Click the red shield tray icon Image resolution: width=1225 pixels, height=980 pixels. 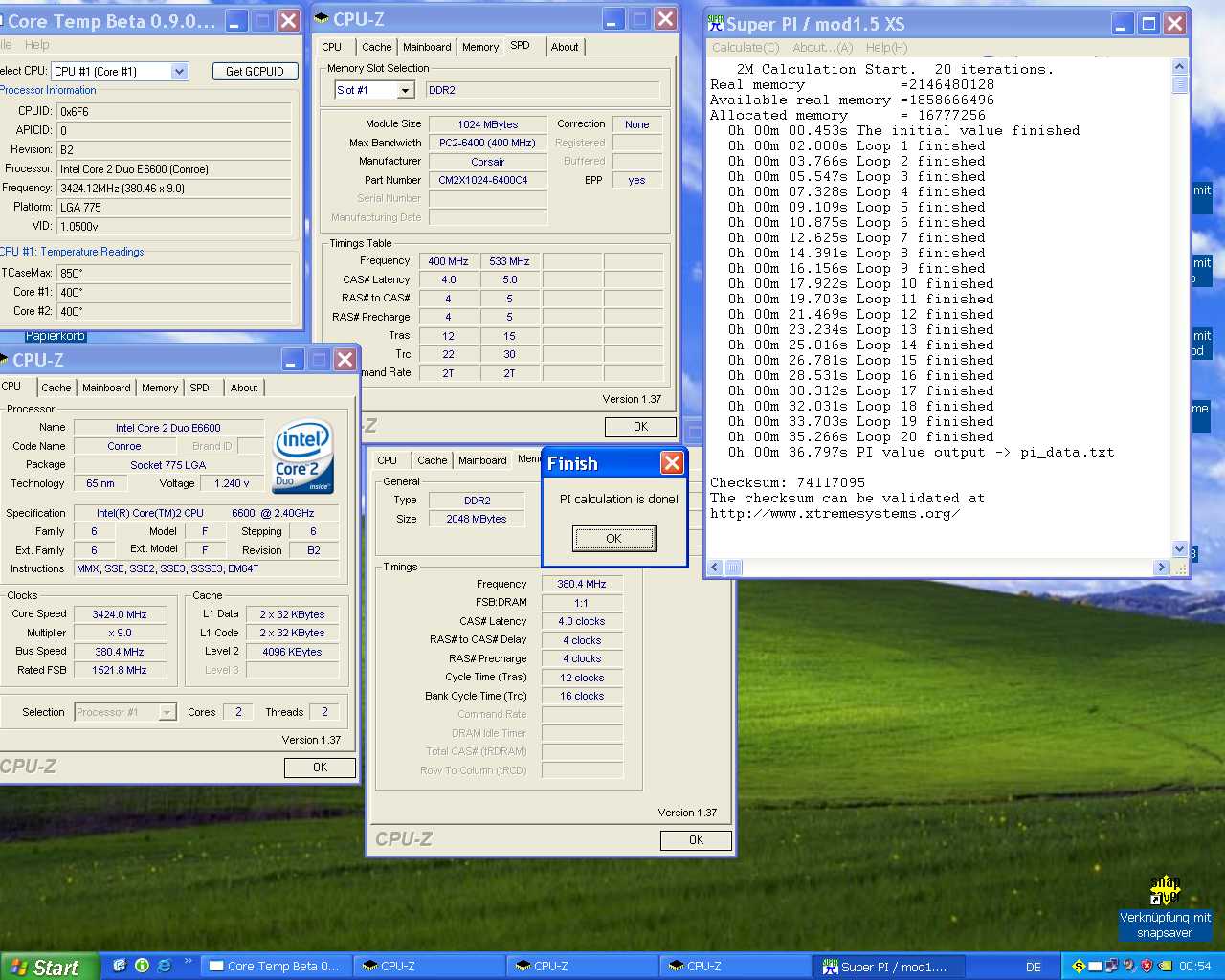[x=1147, y=967]
